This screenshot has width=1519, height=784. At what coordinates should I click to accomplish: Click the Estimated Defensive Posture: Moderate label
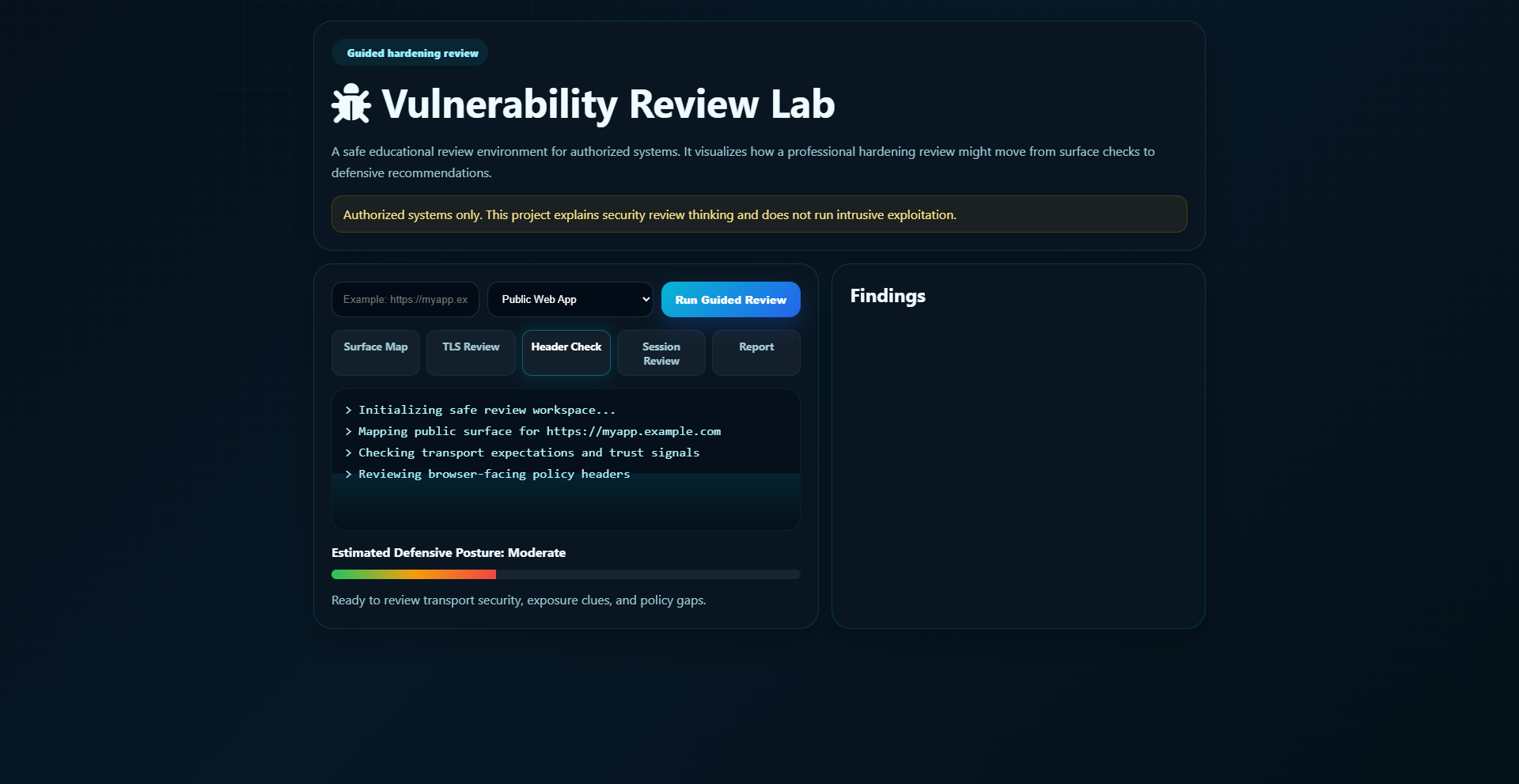click(449, 552)
